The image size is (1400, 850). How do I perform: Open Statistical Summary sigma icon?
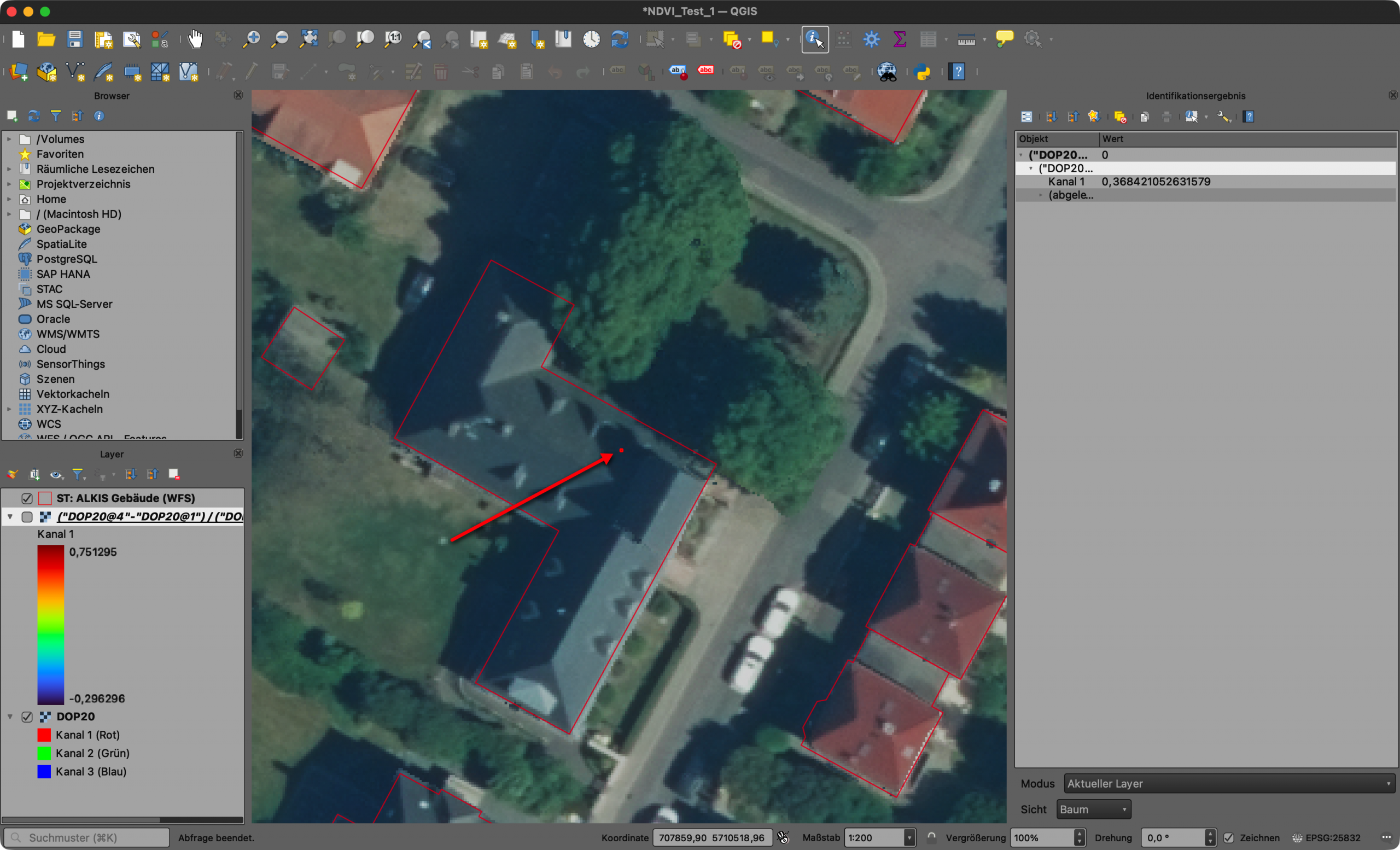point(900,39)
